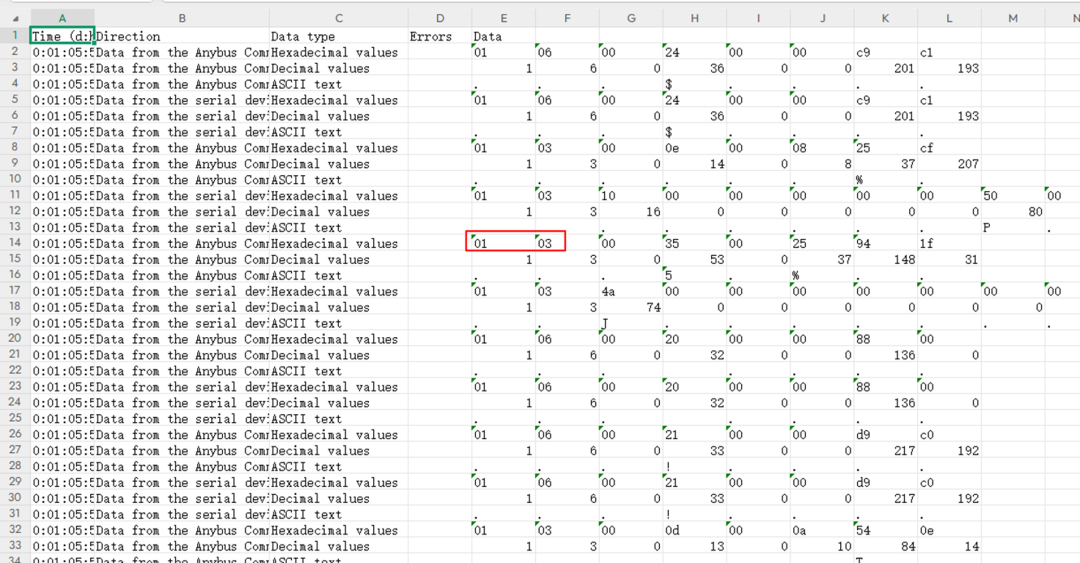Viewport: 1080px width, 563px height.
Task: Click the select-all corner triangle
Action: click(15, 18)
